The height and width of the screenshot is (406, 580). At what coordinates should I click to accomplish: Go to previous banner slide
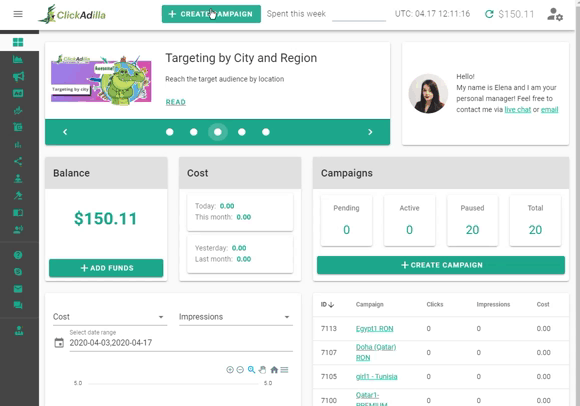tap(65, 132)
